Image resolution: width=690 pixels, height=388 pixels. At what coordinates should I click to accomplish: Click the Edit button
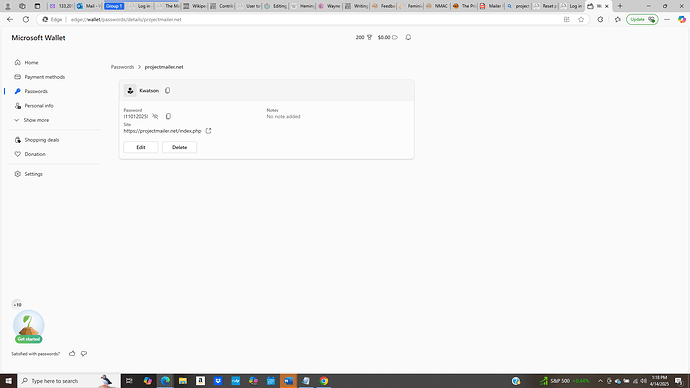click(x=141, y=147)
